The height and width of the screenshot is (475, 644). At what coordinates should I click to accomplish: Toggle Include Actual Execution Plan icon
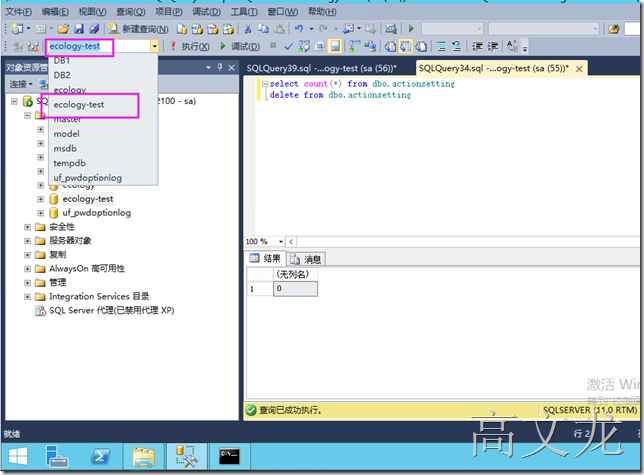[354, 46]
